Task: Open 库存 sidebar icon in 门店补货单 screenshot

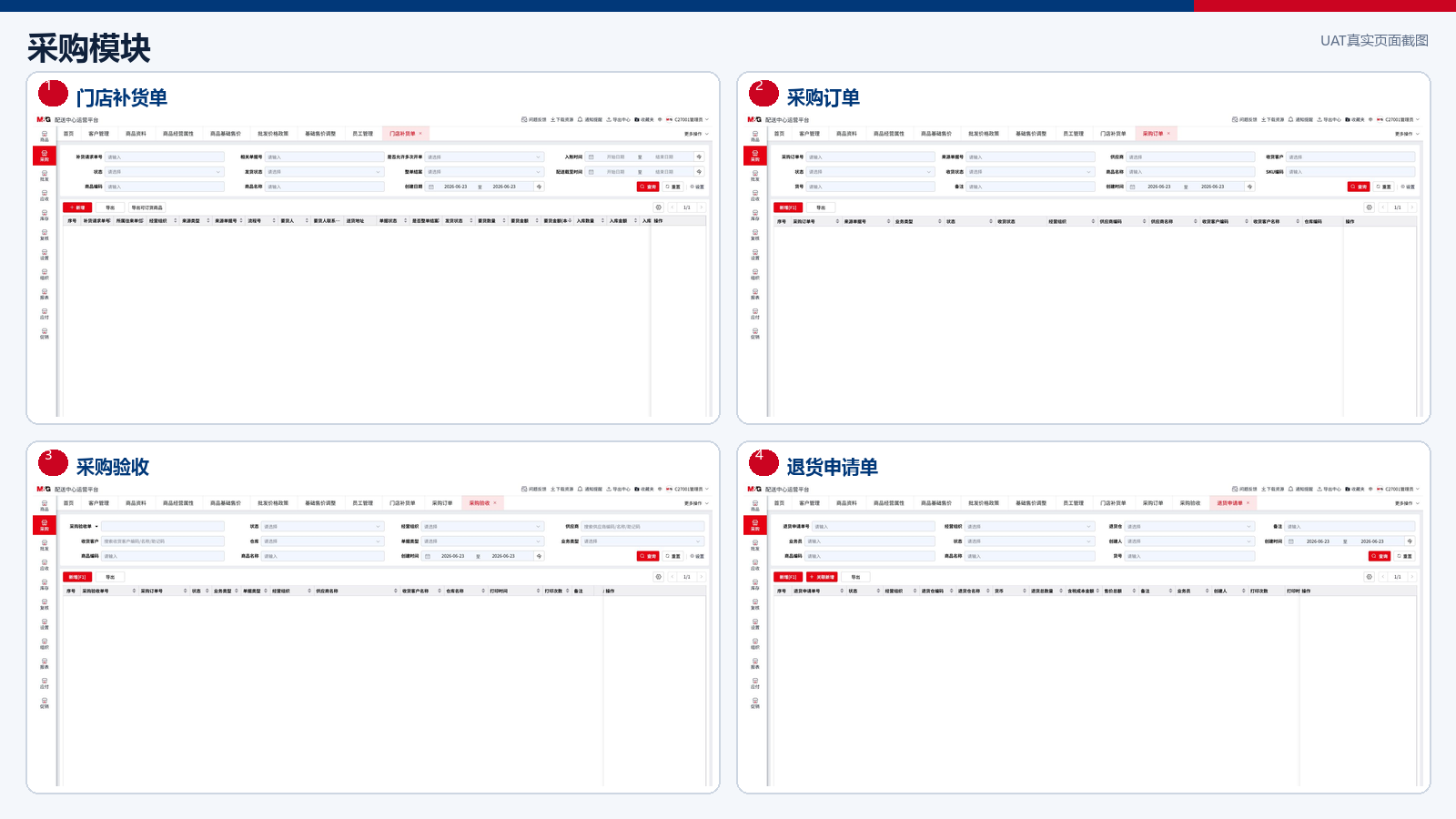Action: (44, 215)
